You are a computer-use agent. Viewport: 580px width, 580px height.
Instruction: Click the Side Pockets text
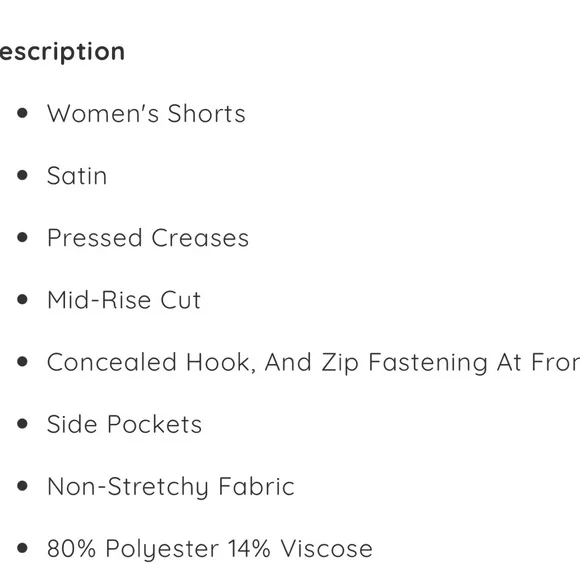125,424
